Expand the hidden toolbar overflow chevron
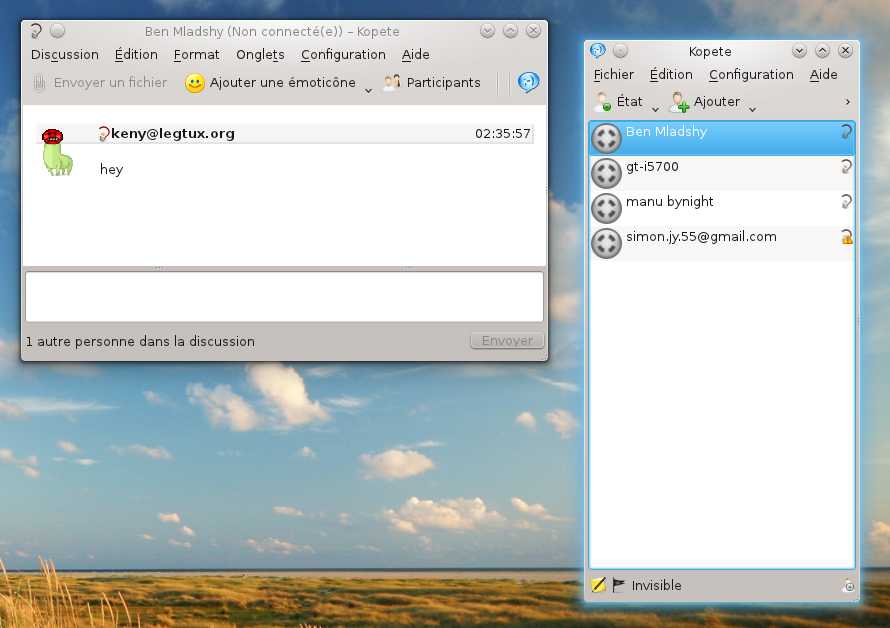 848,102
